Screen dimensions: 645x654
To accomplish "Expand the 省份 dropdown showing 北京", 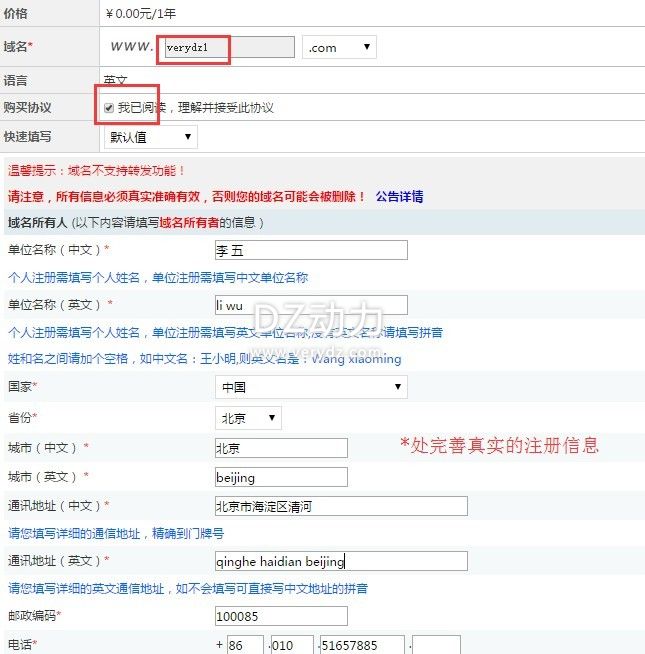I will 248,418.
